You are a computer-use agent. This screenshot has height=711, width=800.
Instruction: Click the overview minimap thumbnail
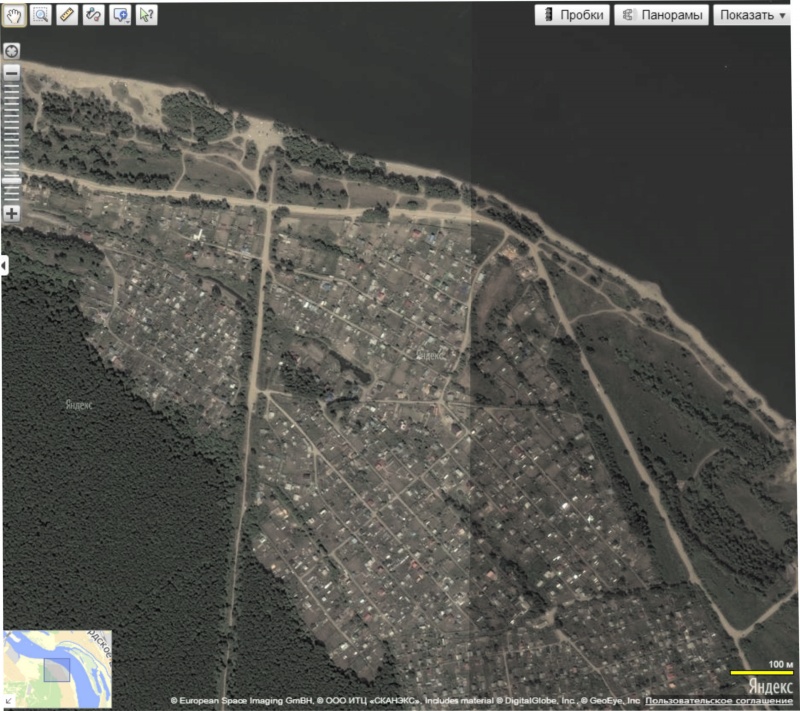57,669
